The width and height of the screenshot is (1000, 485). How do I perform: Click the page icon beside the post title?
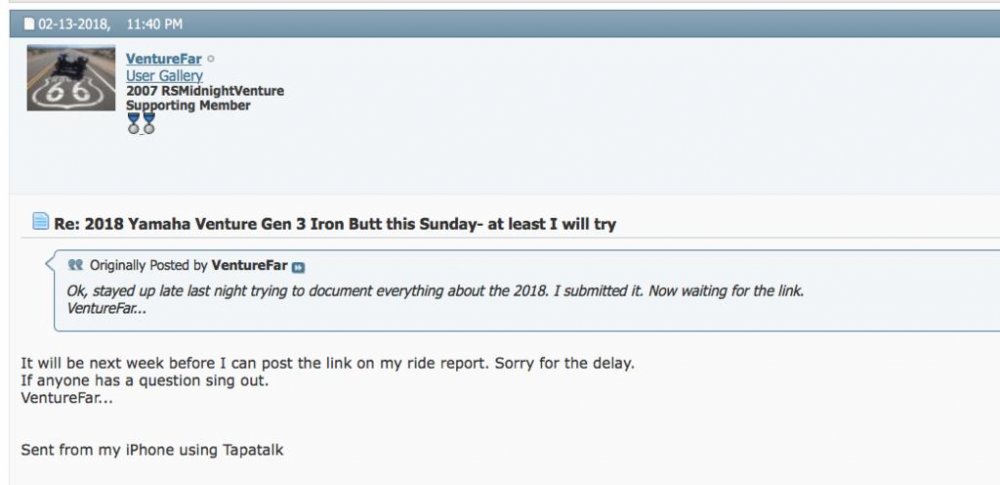[40, 222]
